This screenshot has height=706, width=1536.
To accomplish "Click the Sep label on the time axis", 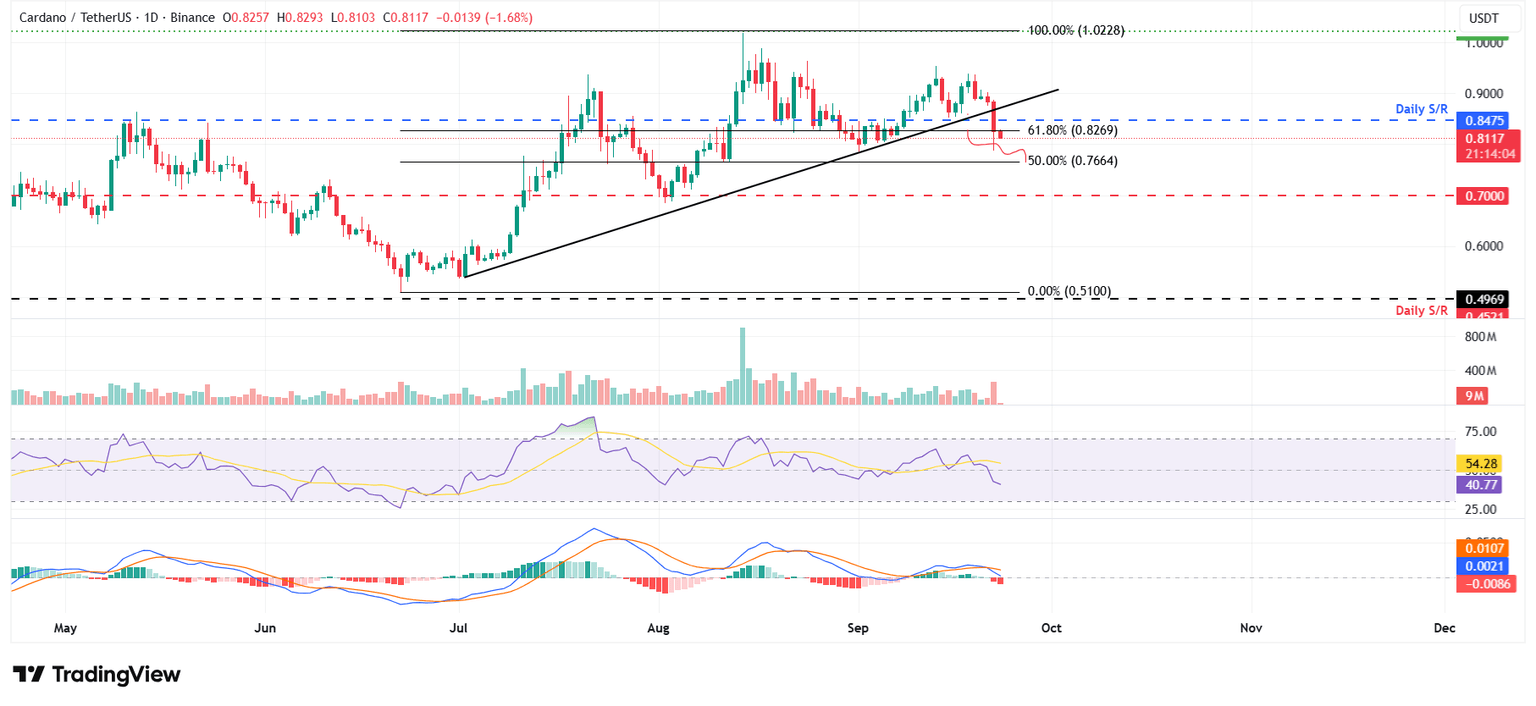I will click(857, 628).
